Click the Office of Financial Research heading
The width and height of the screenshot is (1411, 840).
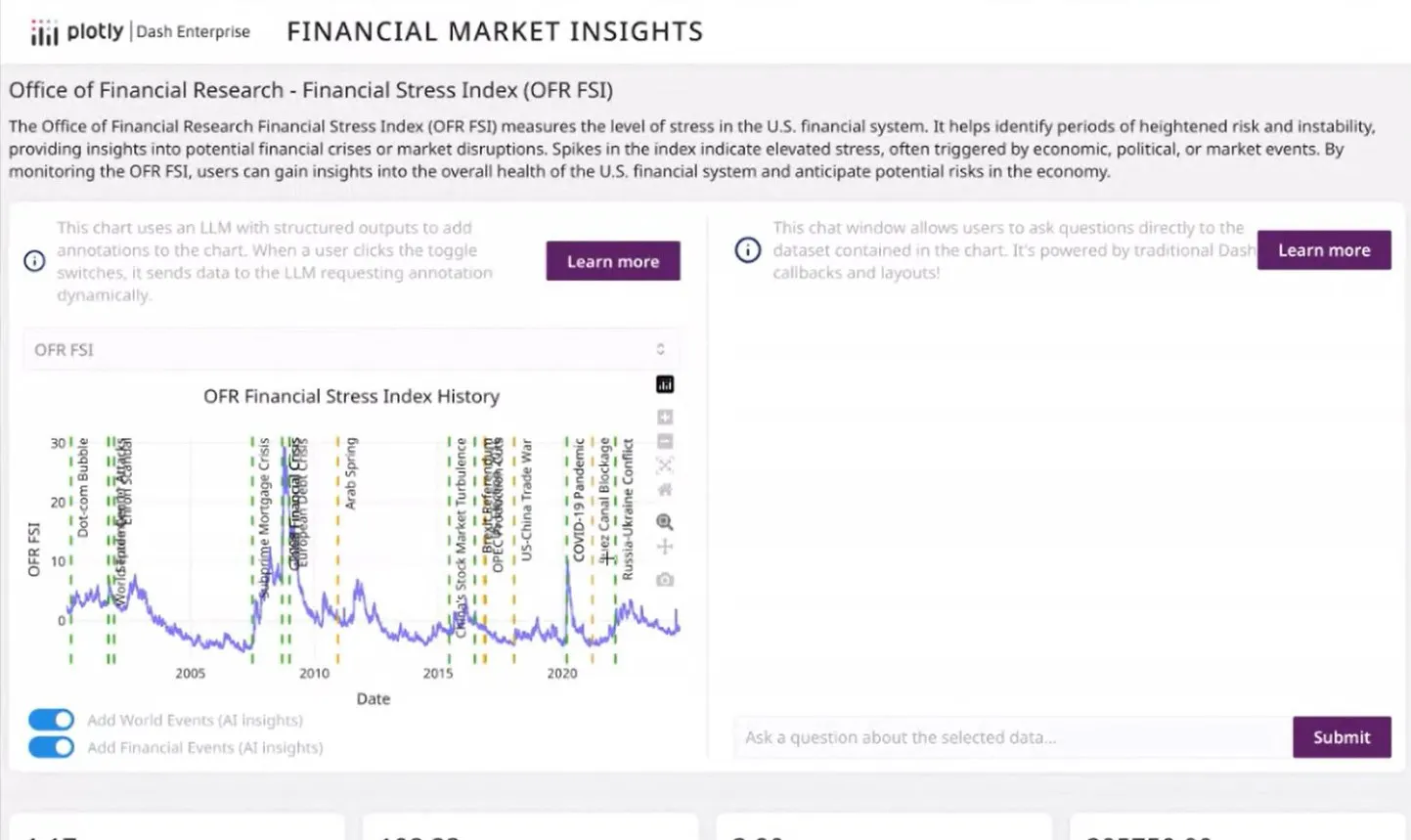coord(311,90)
